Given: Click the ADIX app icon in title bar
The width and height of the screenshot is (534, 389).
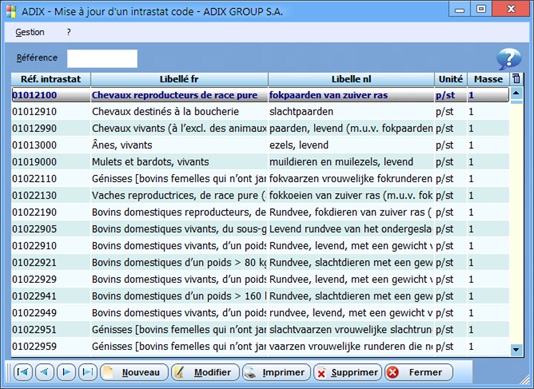Looking at the screenshot, I should (x=11, y=11).
